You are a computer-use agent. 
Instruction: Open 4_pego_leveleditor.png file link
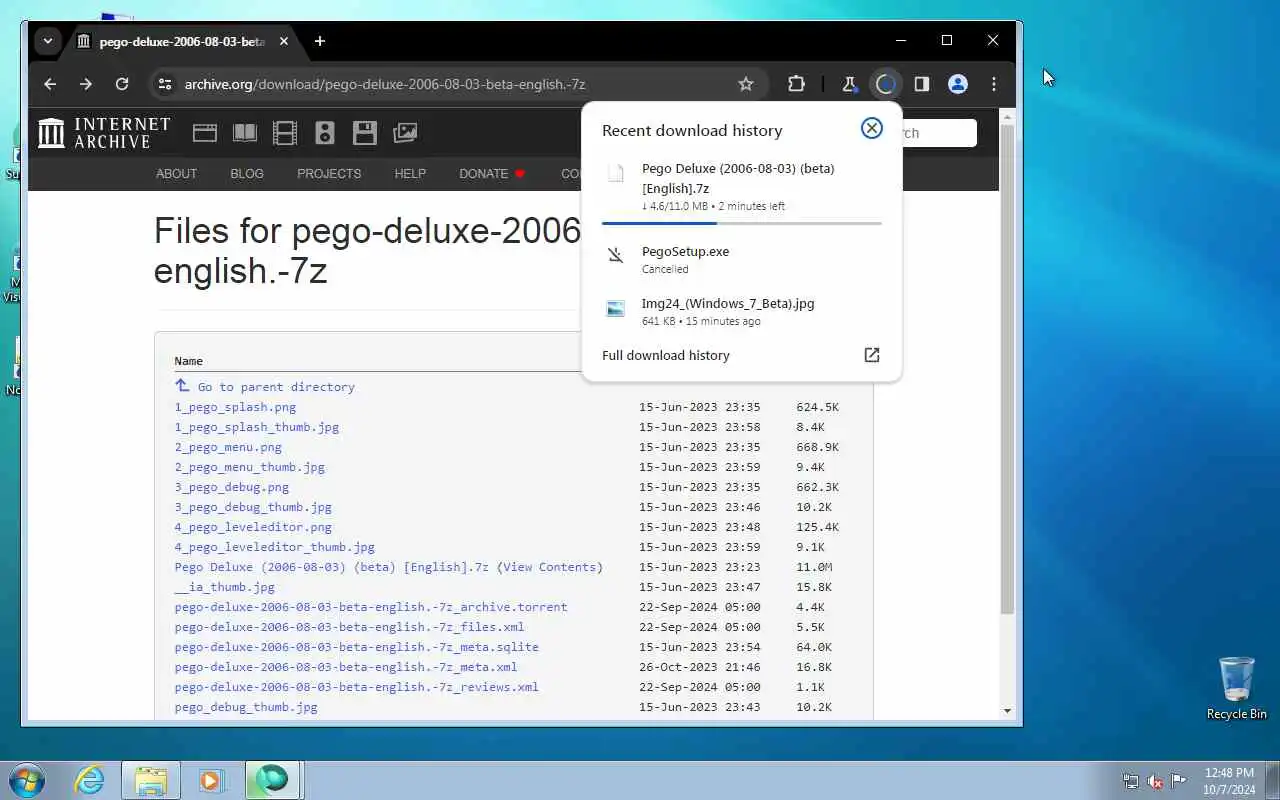click(253, 527)
